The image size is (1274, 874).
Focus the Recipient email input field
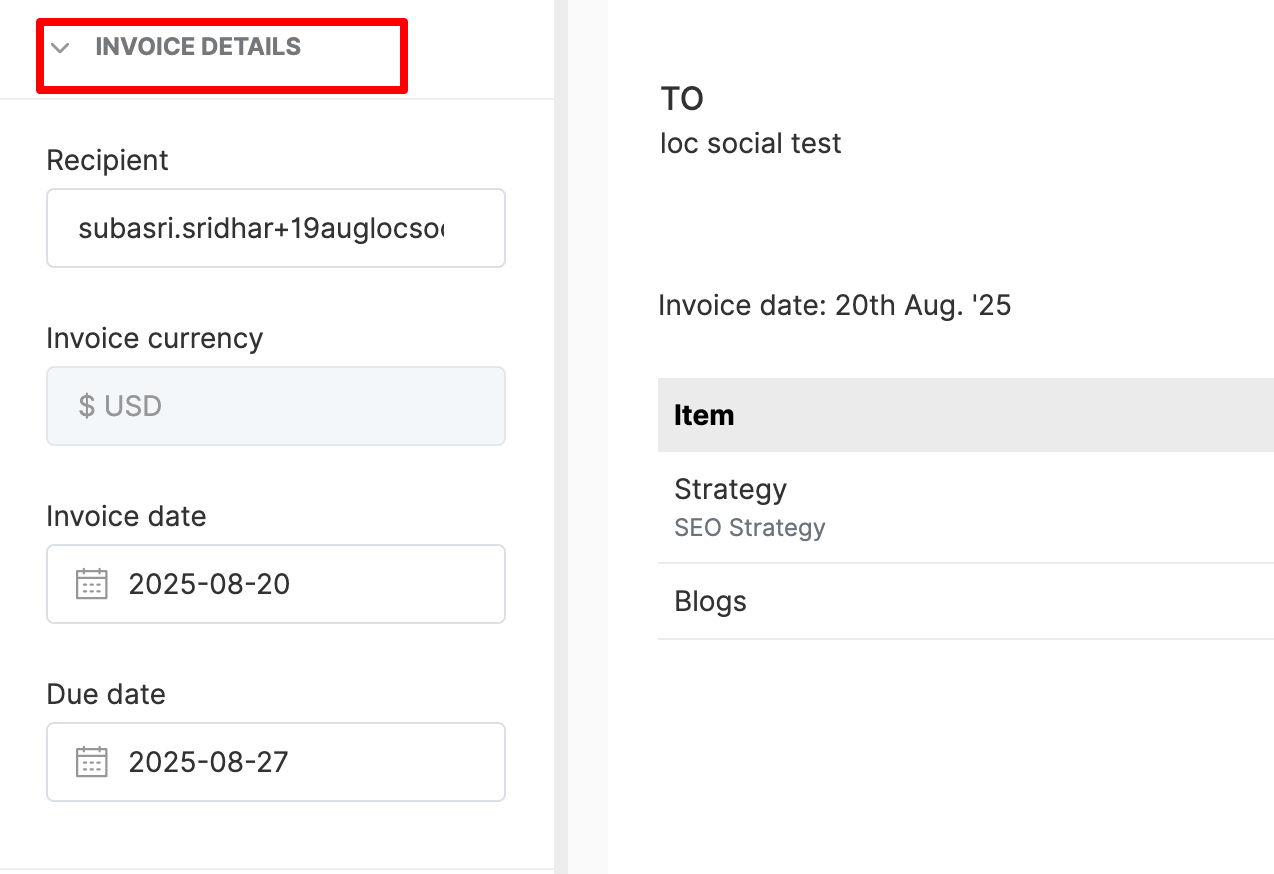275,228
